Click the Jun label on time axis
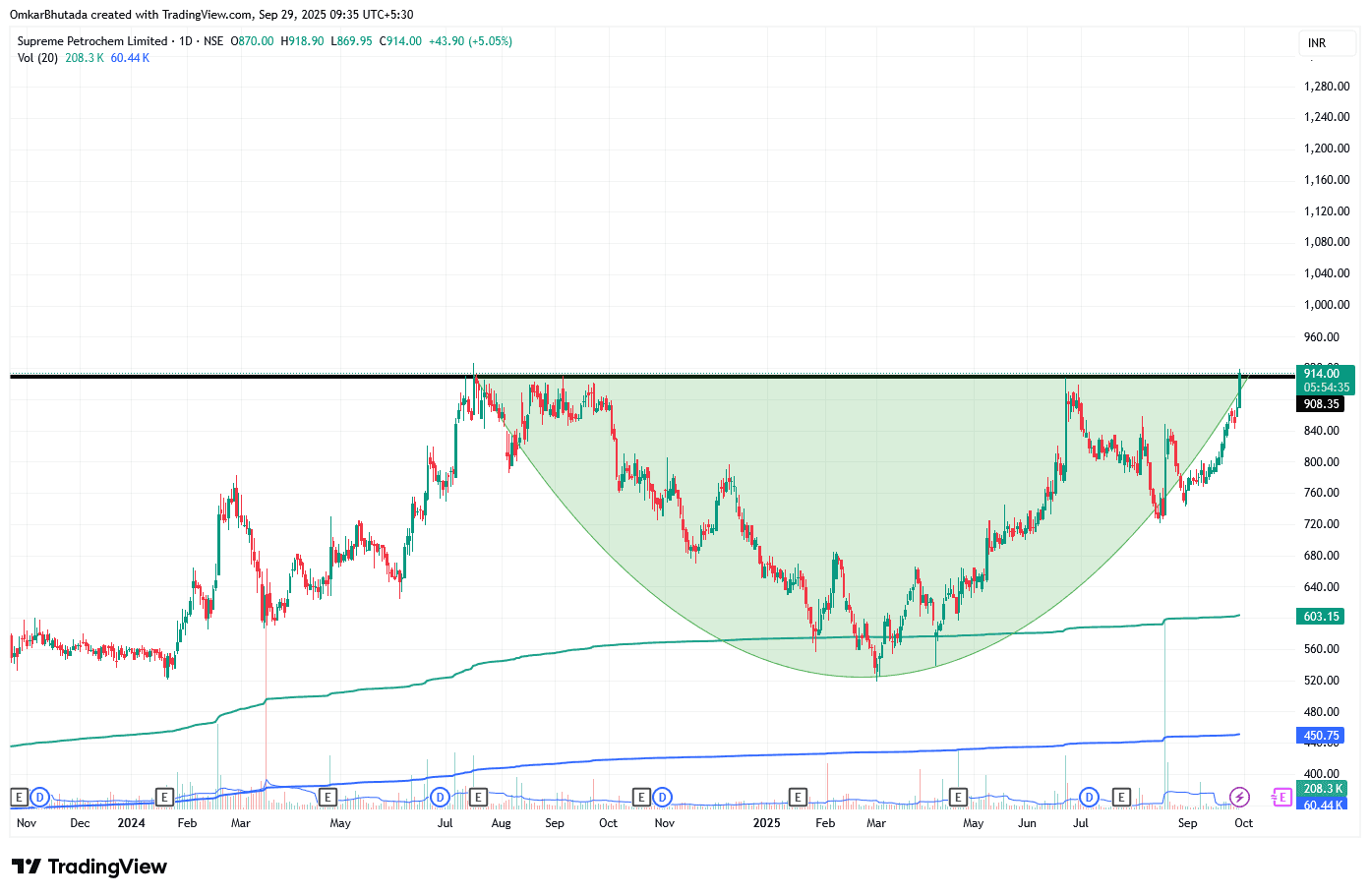 (x=1027, y=823)
